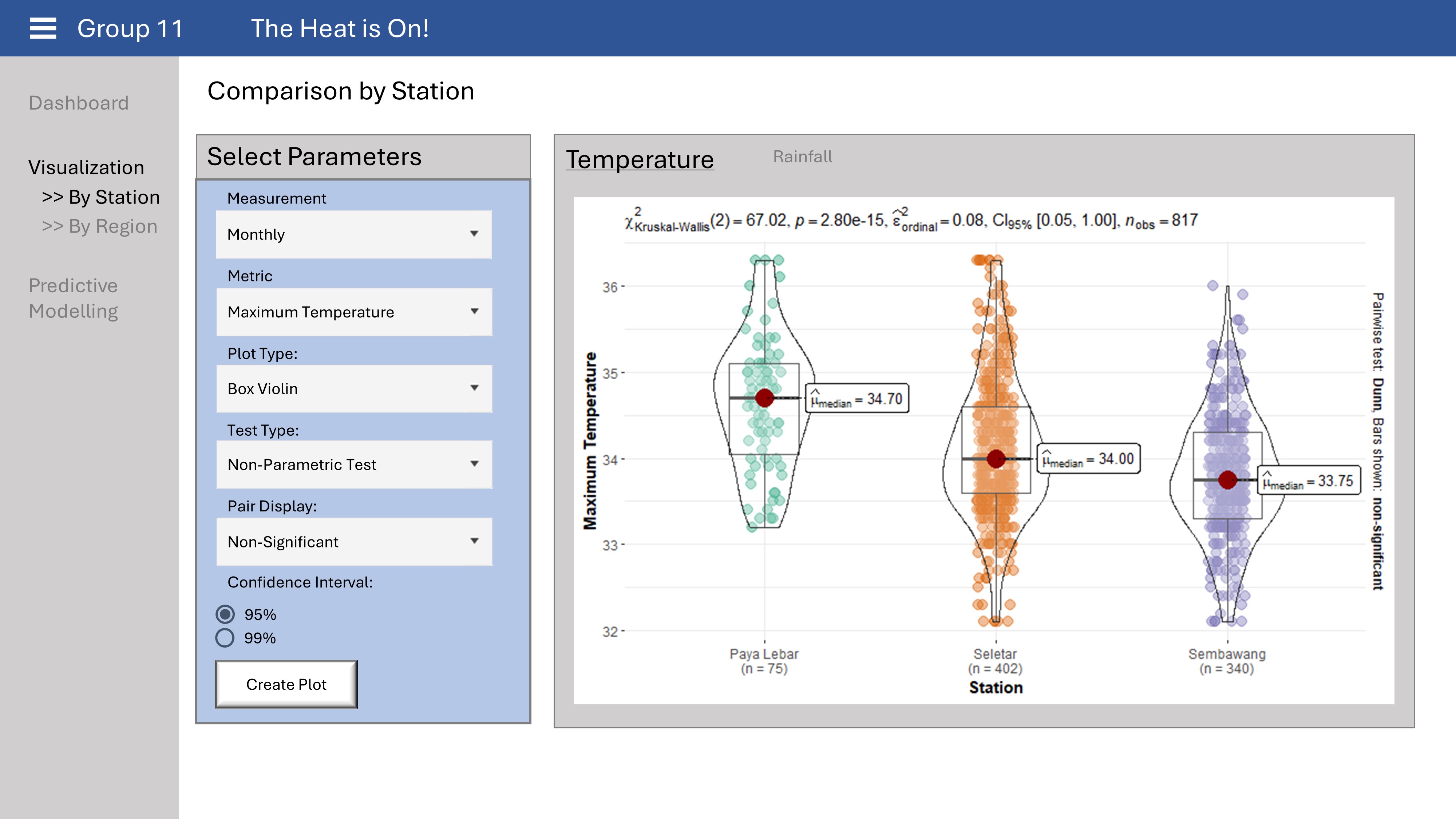Click the Sembawang median red dot
The height and width of the screenshot is (819, 1456).
tap(1227, 480)
